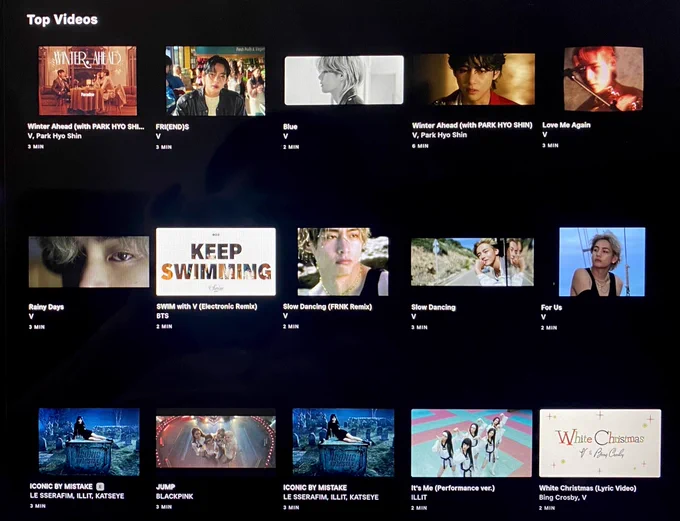Viewport: 680px width, 521px height.
Task: Open artist BTS under SWIM with V
Action: 163,316
